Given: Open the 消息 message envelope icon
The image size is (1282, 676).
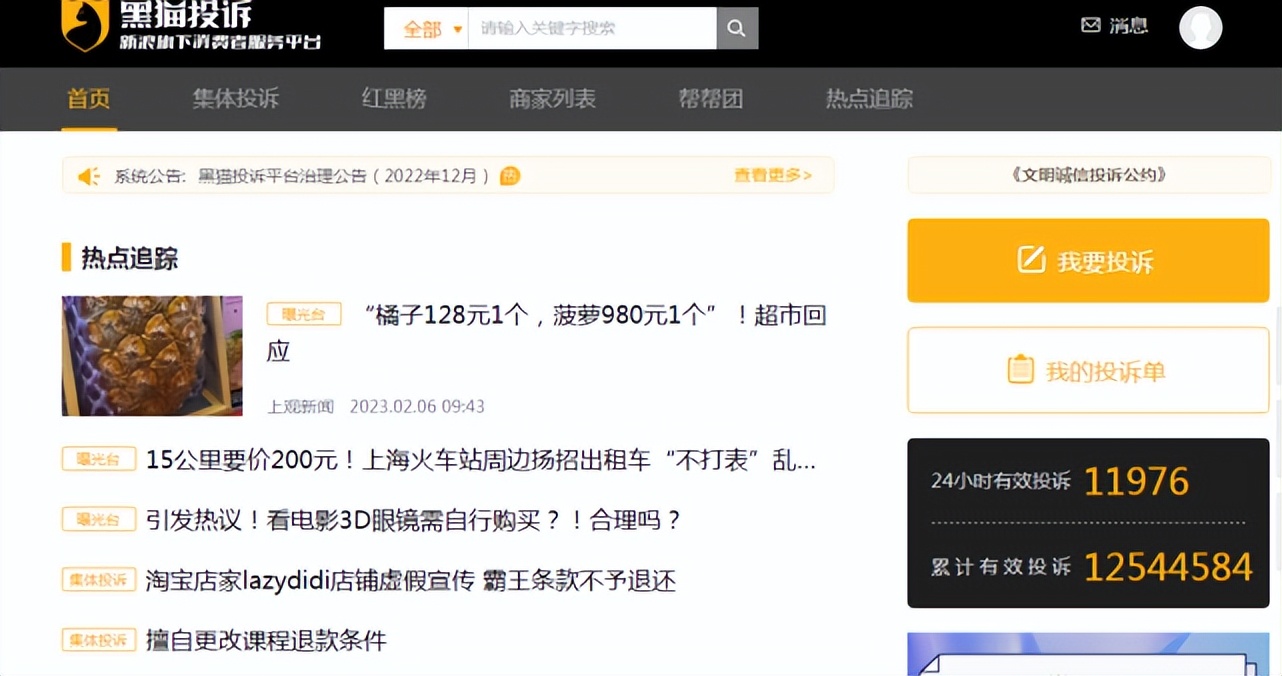Looking at the screenshot, I should 1091,26.
